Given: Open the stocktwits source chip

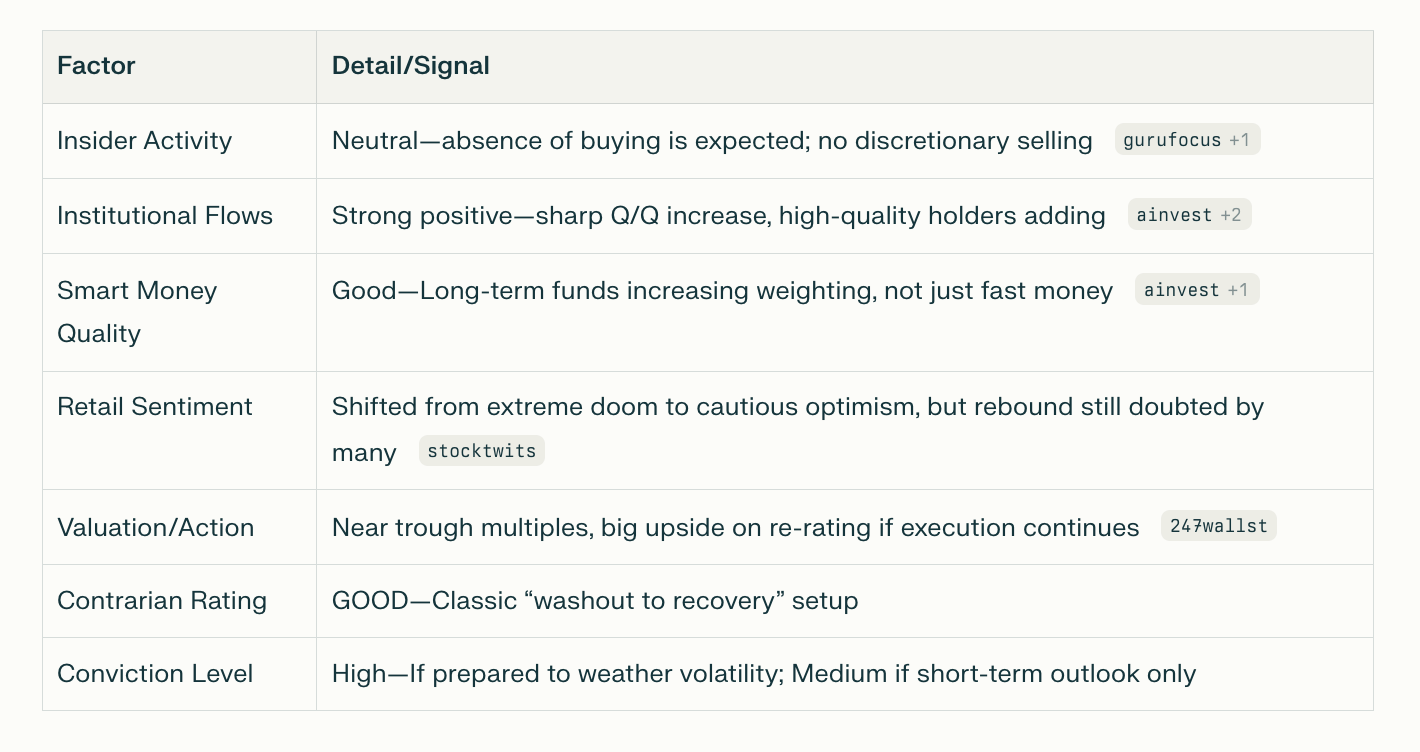Looking at the screenshot, I should coord(481,451).
